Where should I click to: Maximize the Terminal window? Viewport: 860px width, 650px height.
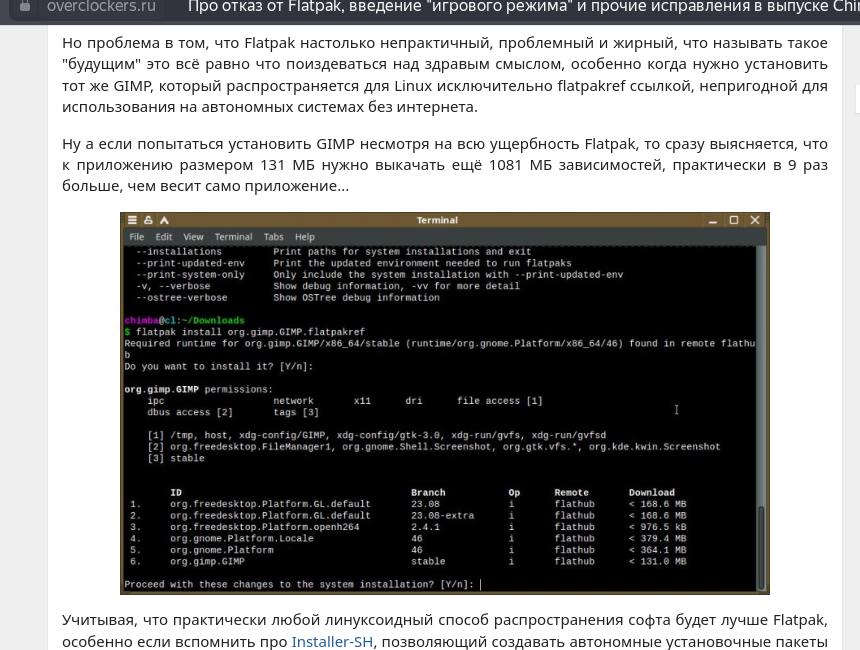point(734,220)
